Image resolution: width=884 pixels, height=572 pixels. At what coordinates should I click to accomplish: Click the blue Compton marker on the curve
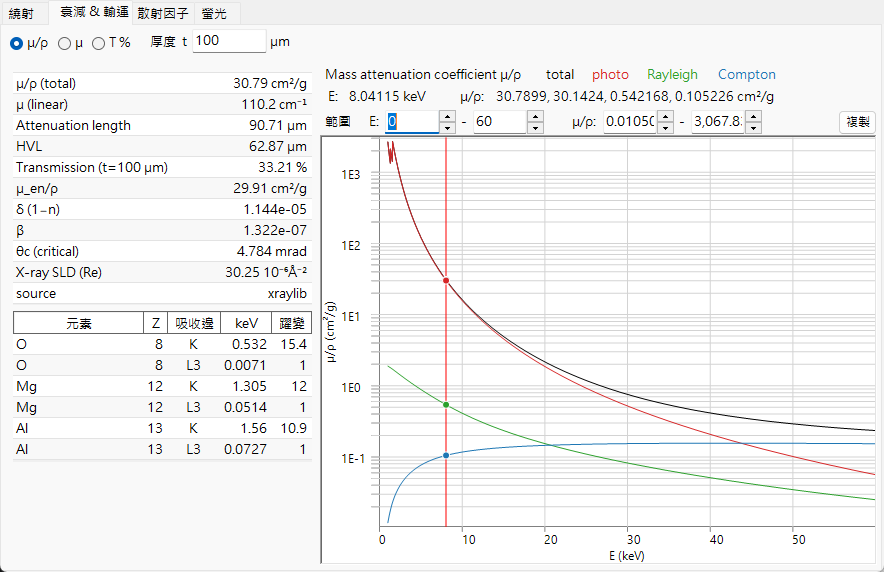coord(446,455)
